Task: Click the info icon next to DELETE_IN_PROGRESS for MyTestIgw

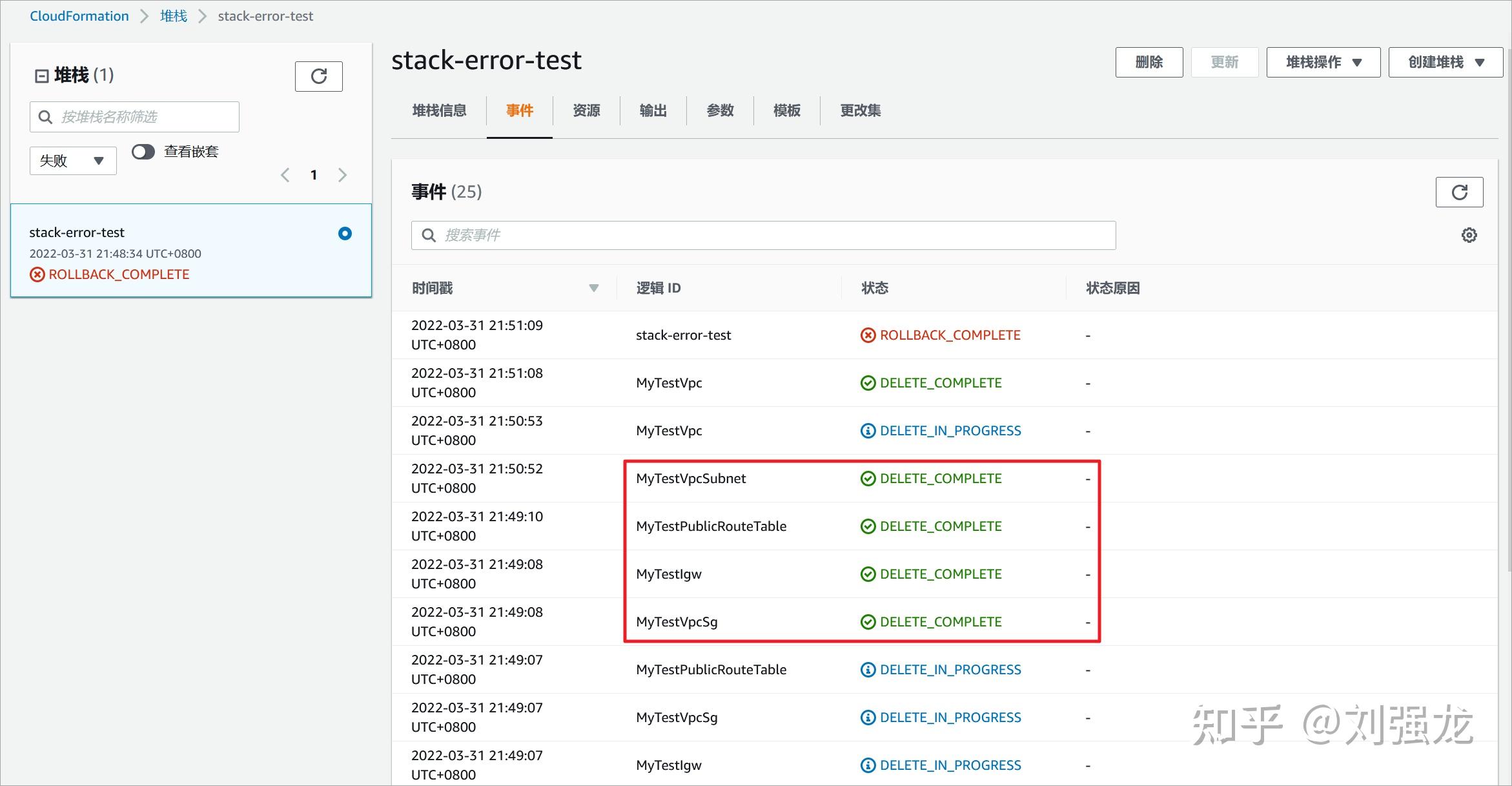Action: (868, 765)
